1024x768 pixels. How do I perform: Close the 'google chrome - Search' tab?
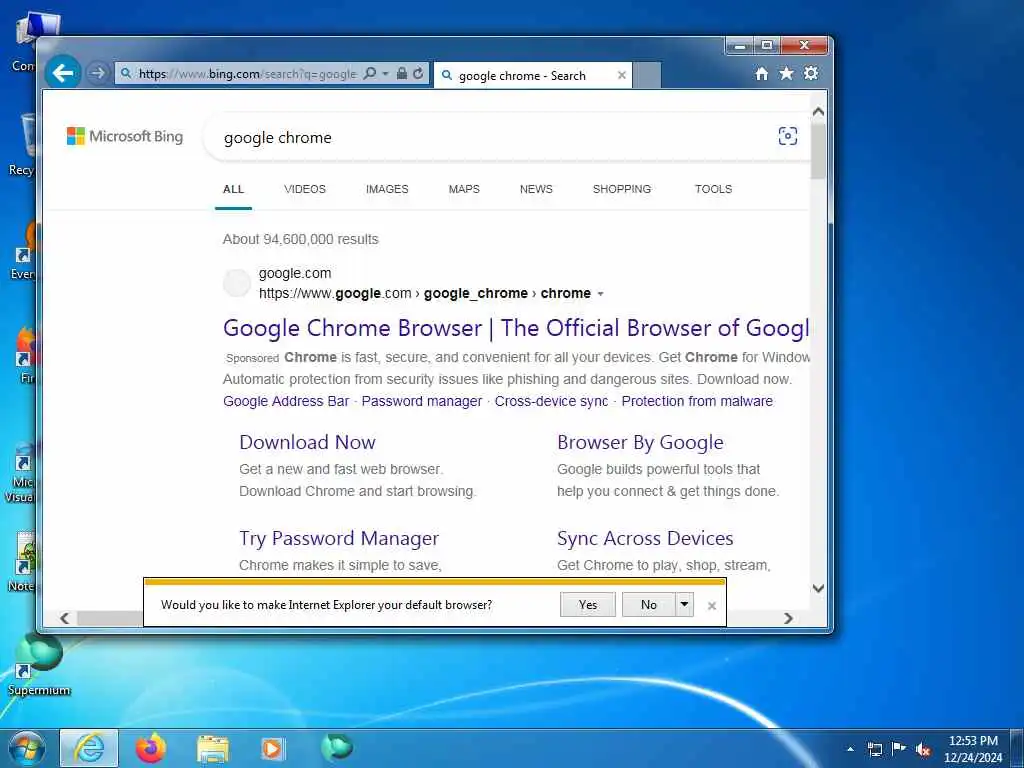coord(622,75)
